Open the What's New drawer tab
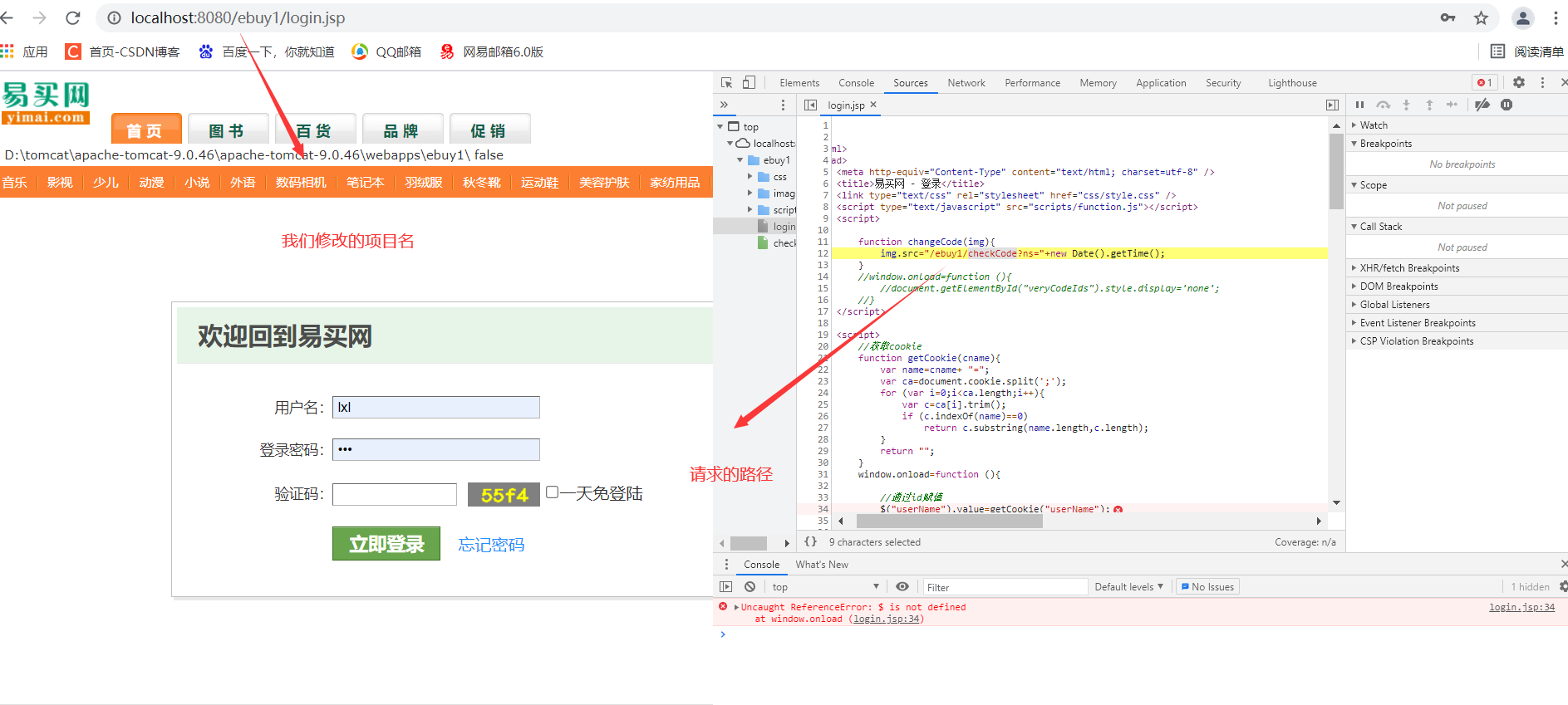Viewport: 1568px width, 705px height. [x=822, y=565]
